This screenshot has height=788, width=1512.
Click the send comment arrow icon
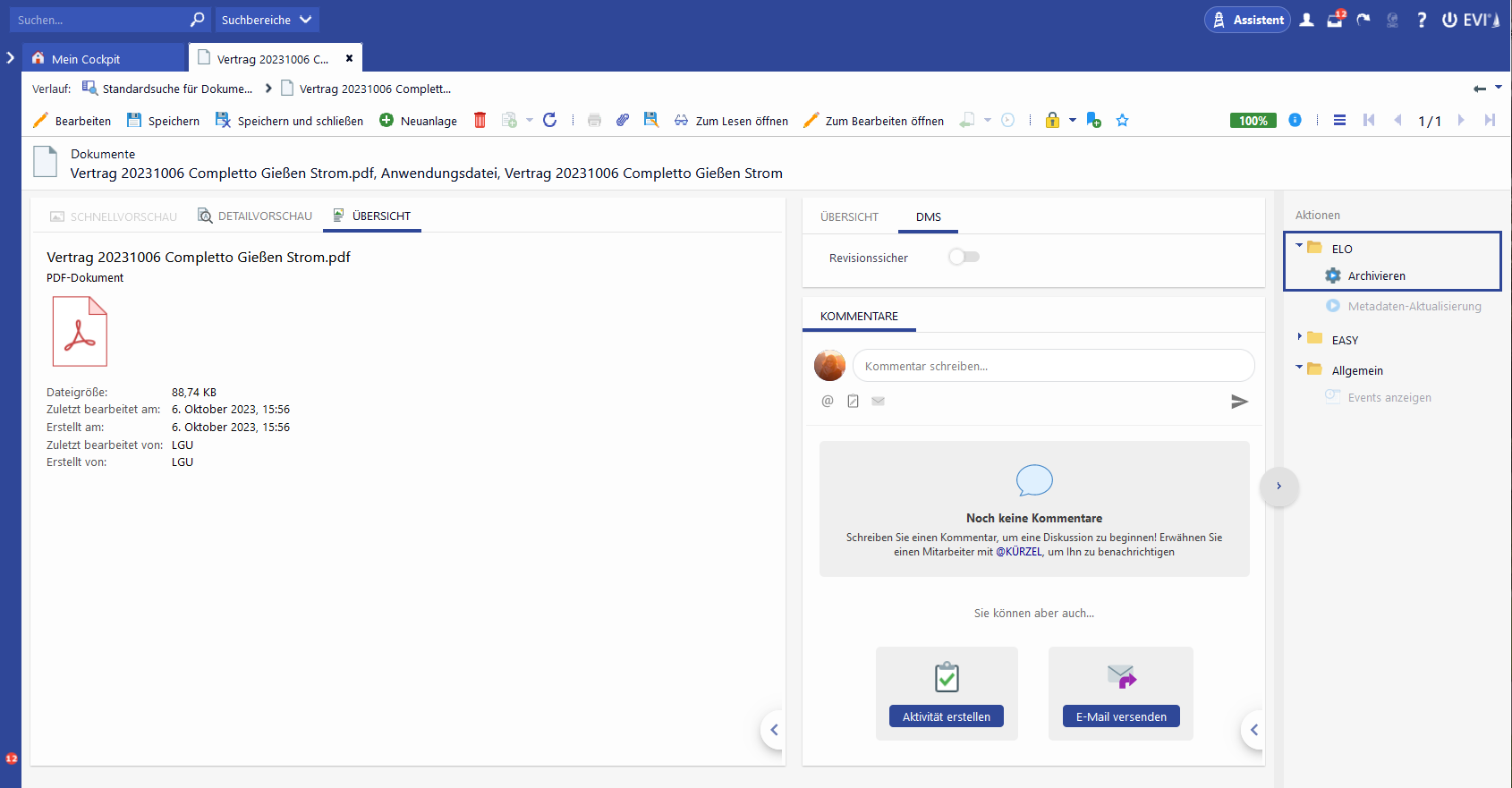point(1239,402)
